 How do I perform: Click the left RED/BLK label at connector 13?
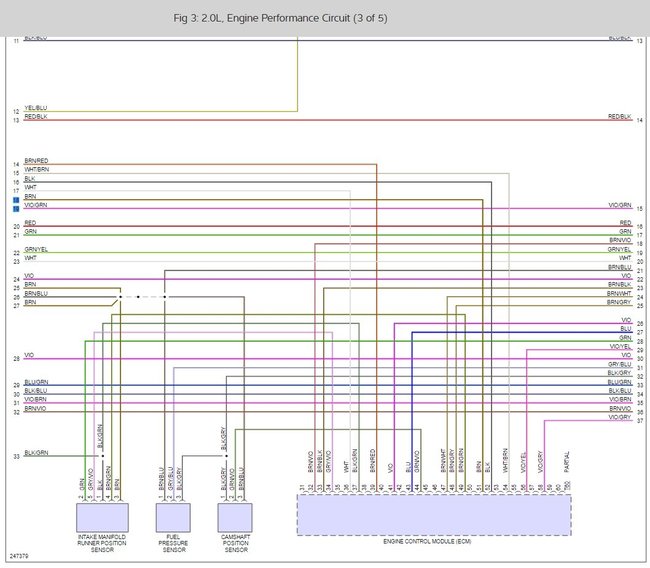click(36, 117)
